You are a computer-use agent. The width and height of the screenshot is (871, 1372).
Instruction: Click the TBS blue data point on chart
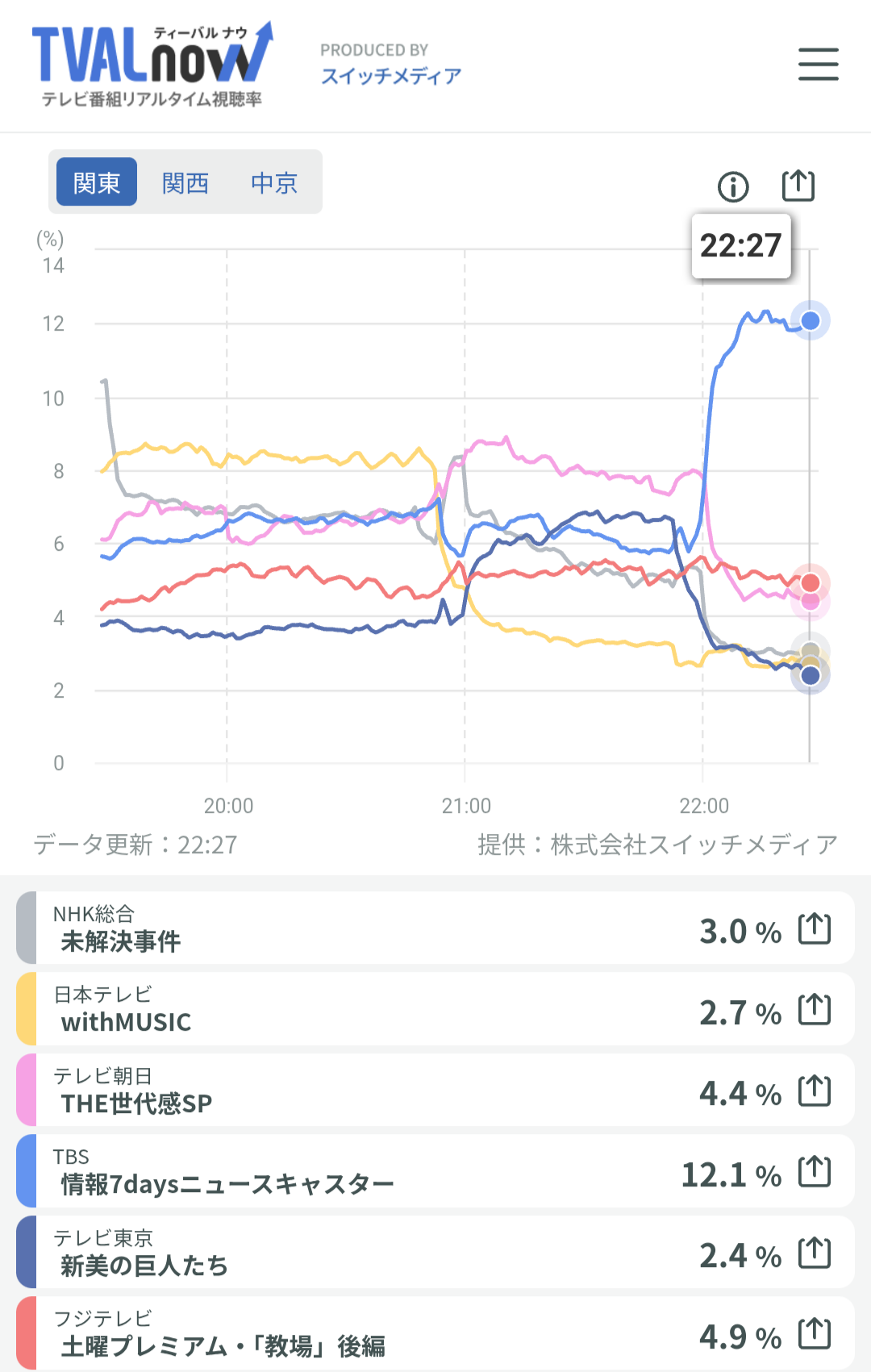811,321
